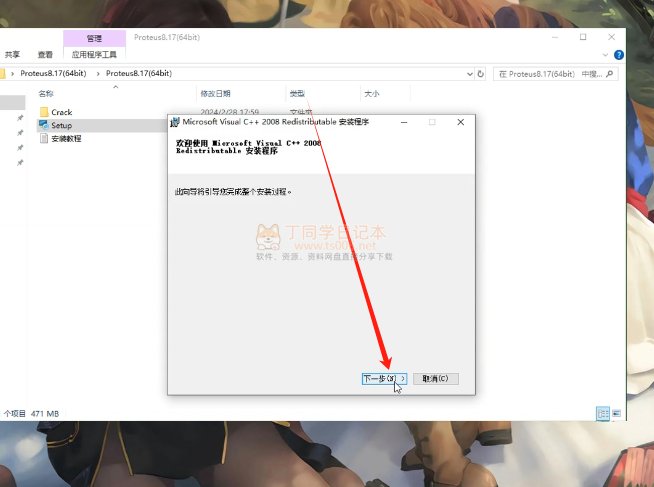Click the 471 MB status text
This screenshot has height=487, width=654.
(x=45, y=414)
